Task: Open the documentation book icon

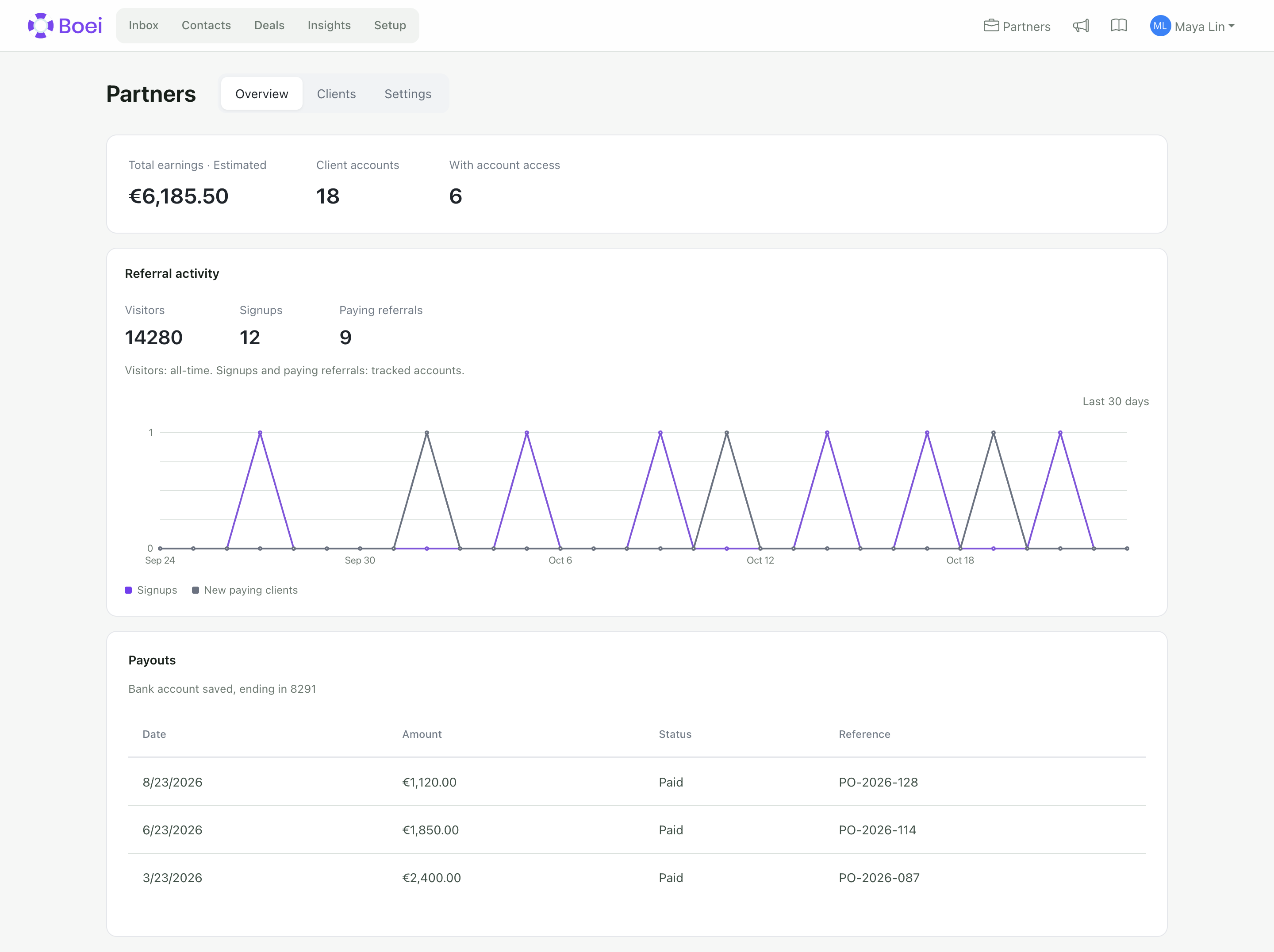Action: pos(1118,25)
